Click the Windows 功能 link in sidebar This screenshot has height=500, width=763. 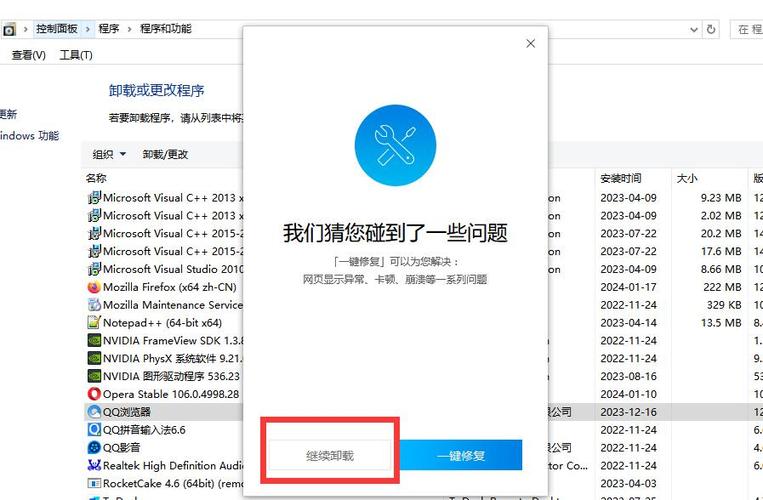tap(30, 136)
